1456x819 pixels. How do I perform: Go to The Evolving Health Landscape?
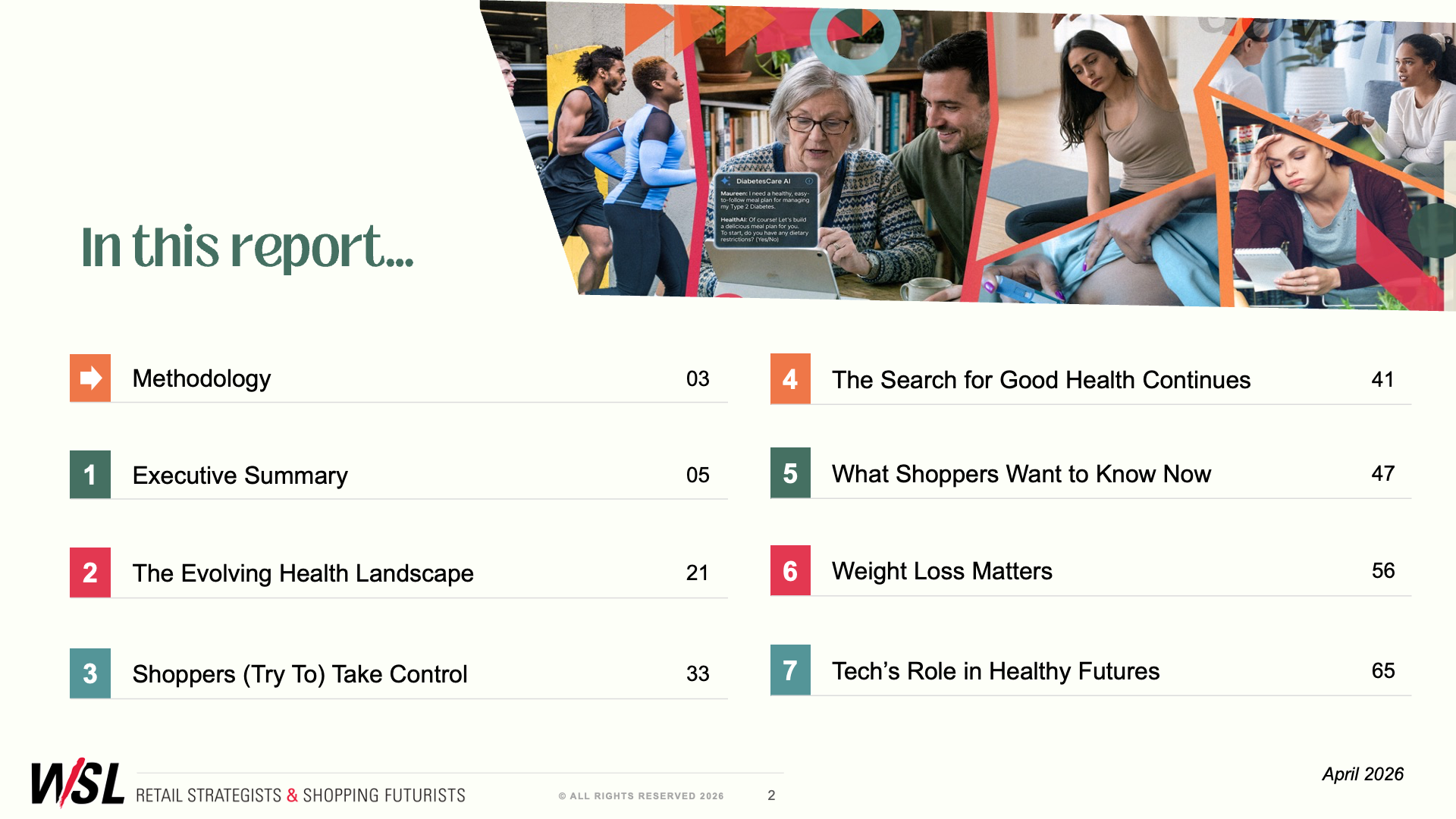click(x=303, y=573)
